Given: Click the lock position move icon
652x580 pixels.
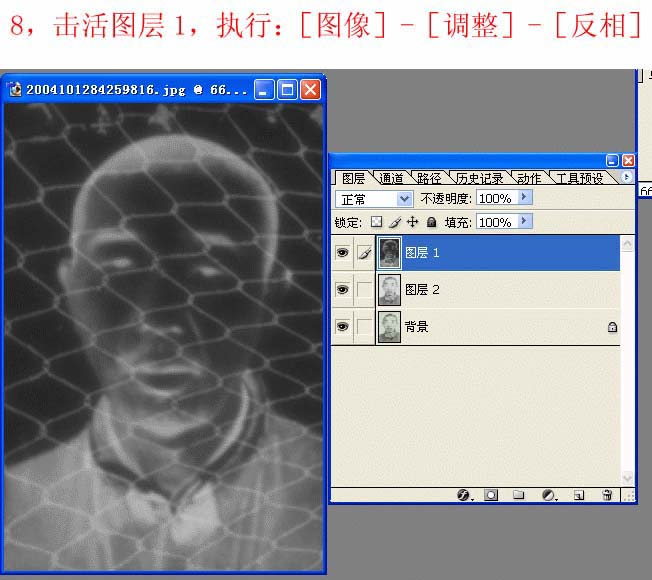Looking at the screenshot, I should pyautogui.click(x=412, y=222).
